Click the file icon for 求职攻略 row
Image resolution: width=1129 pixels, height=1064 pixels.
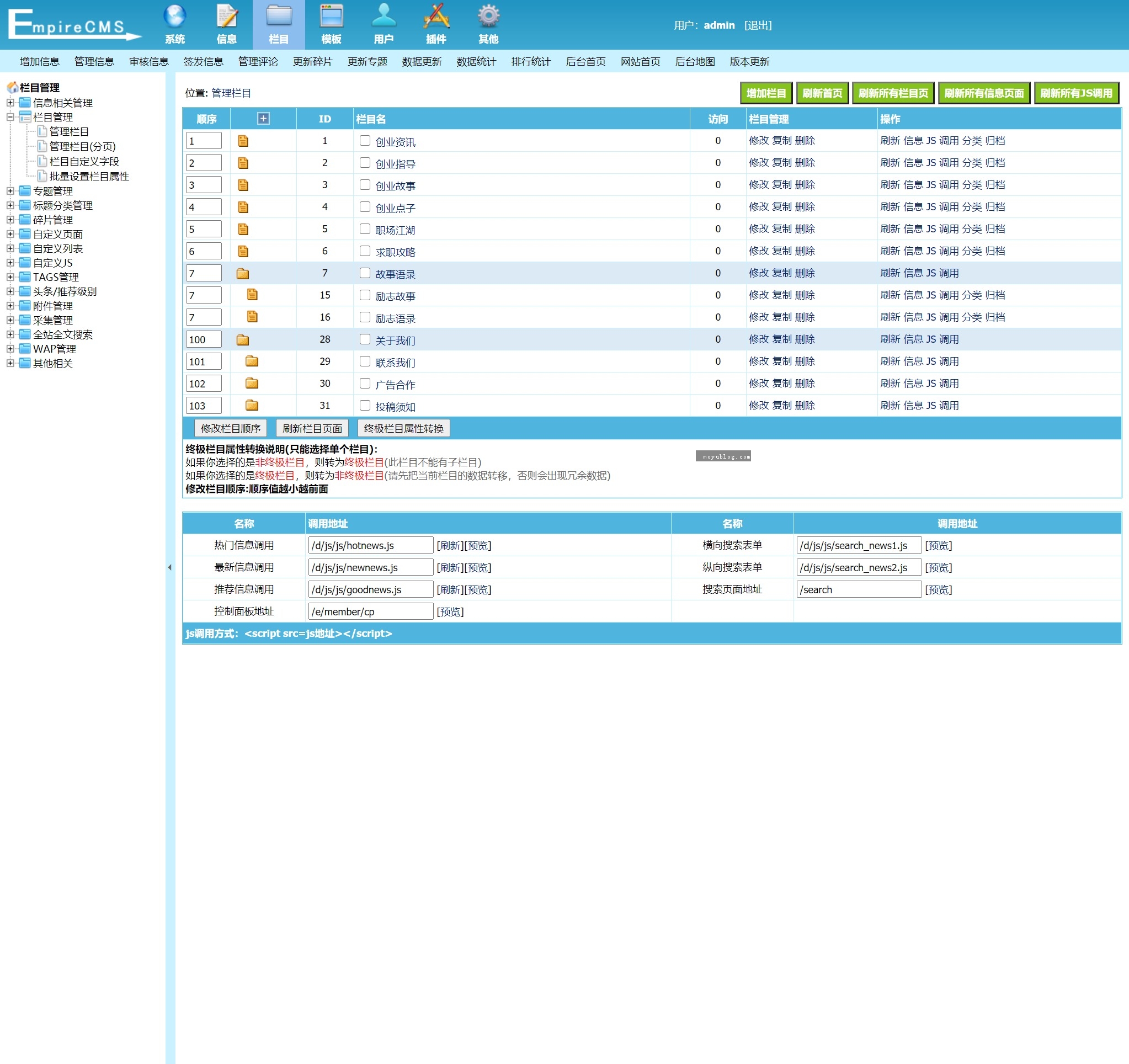pos(243,251)
